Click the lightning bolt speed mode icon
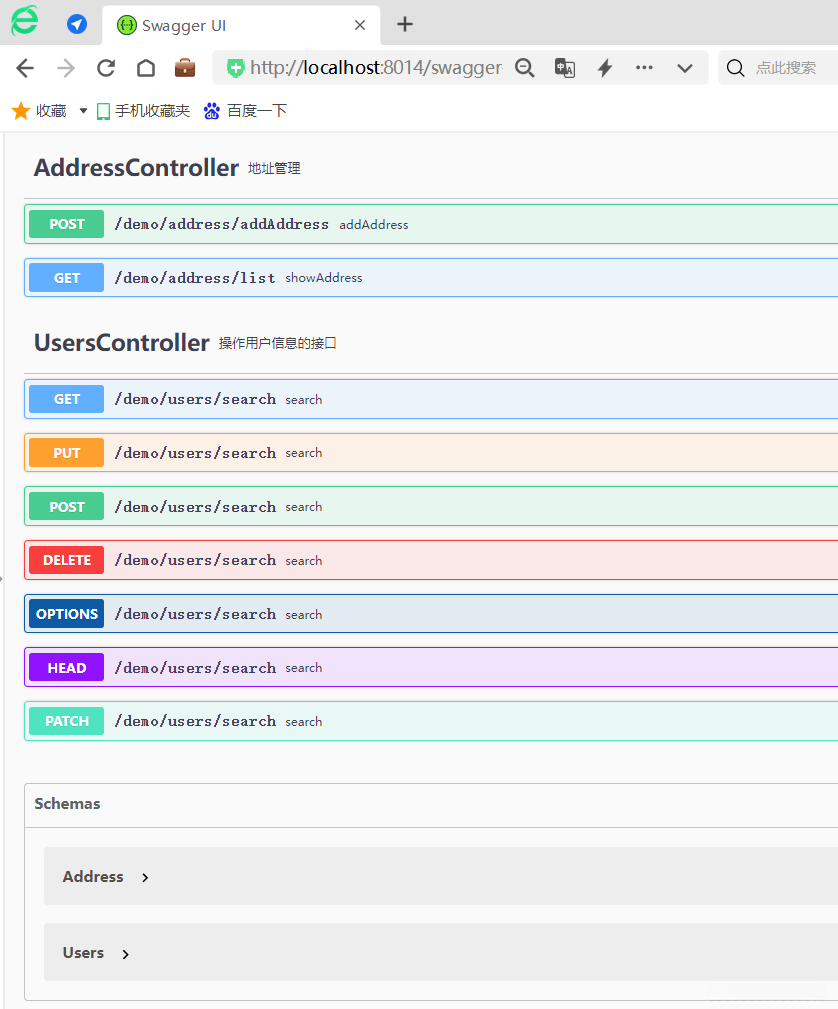The height and width of the screenshot is (1009, 838). (605, 68)
